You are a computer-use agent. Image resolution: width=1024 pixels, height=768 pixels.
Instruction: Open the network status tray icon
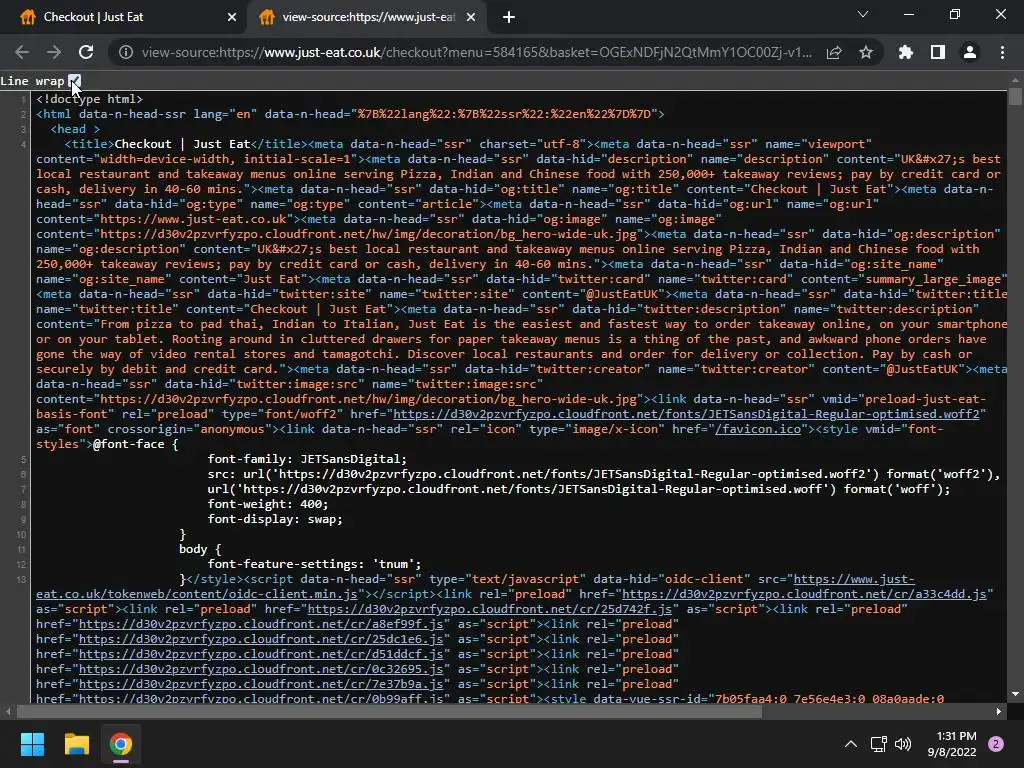click(878, 744)
